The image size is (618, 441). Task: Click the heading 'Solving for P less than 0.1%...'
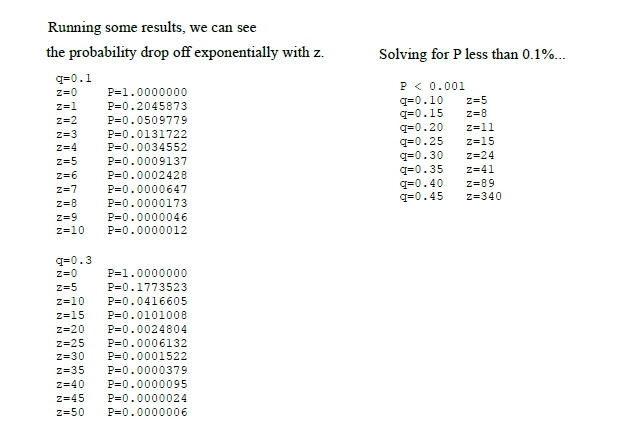[472, 54]
